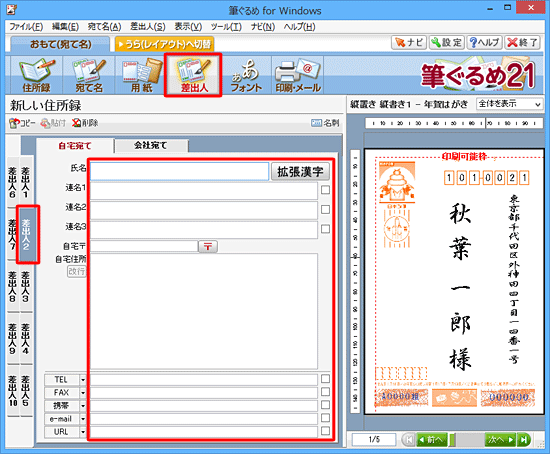Click the 名刺 business card icon
This screenshot has width=550, height=454.
(325, 123)
